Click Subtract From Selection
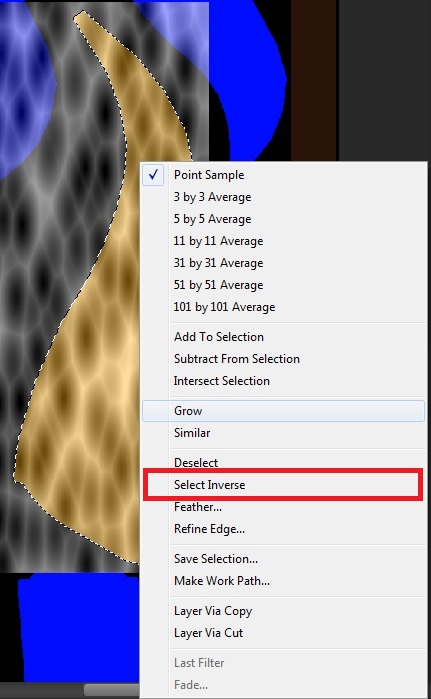This screenshot has width=431, height=699. click(283, 359)
